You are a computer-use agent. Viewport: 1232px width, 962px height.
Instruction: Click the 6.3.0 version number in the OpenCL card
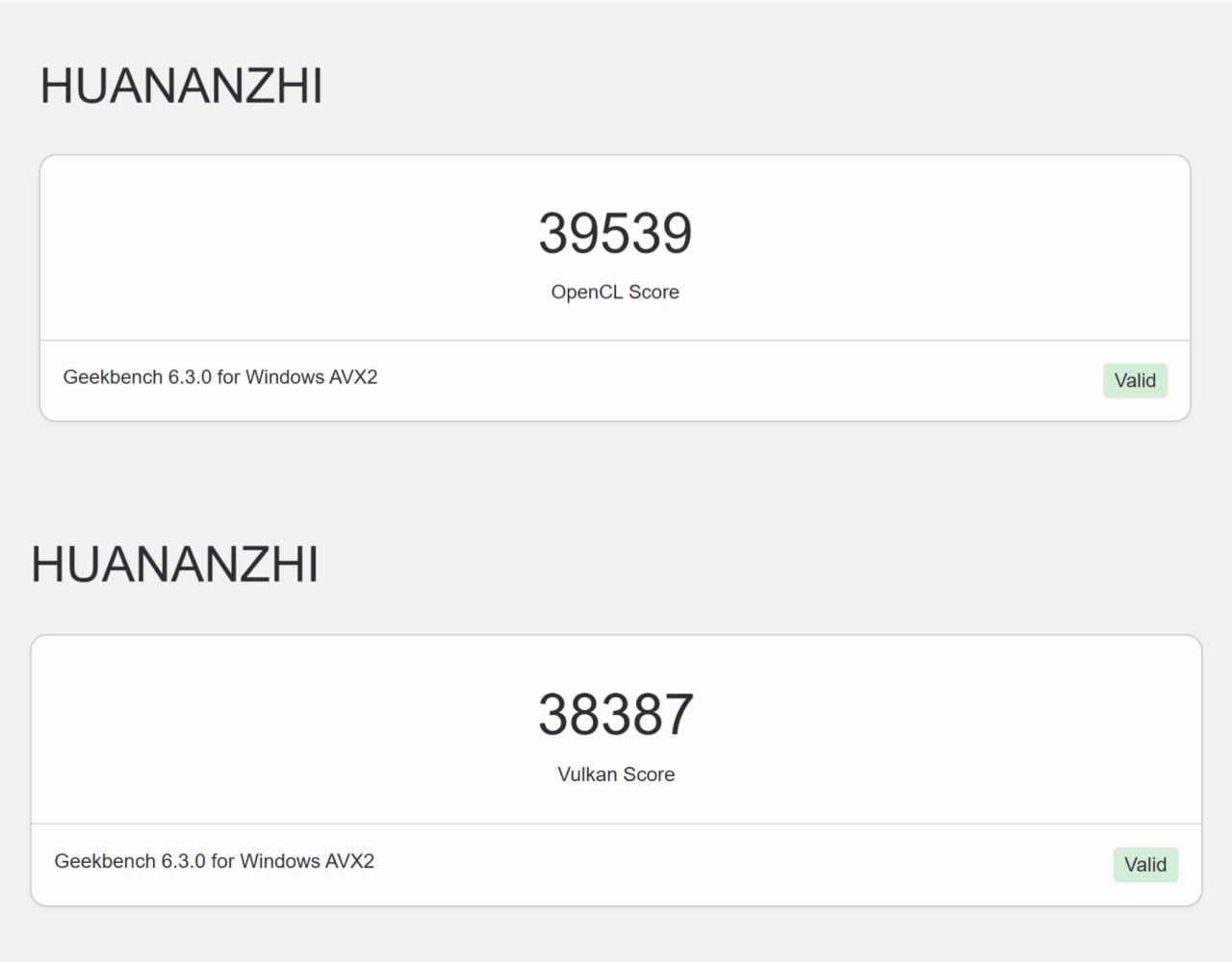pos(190,377)
